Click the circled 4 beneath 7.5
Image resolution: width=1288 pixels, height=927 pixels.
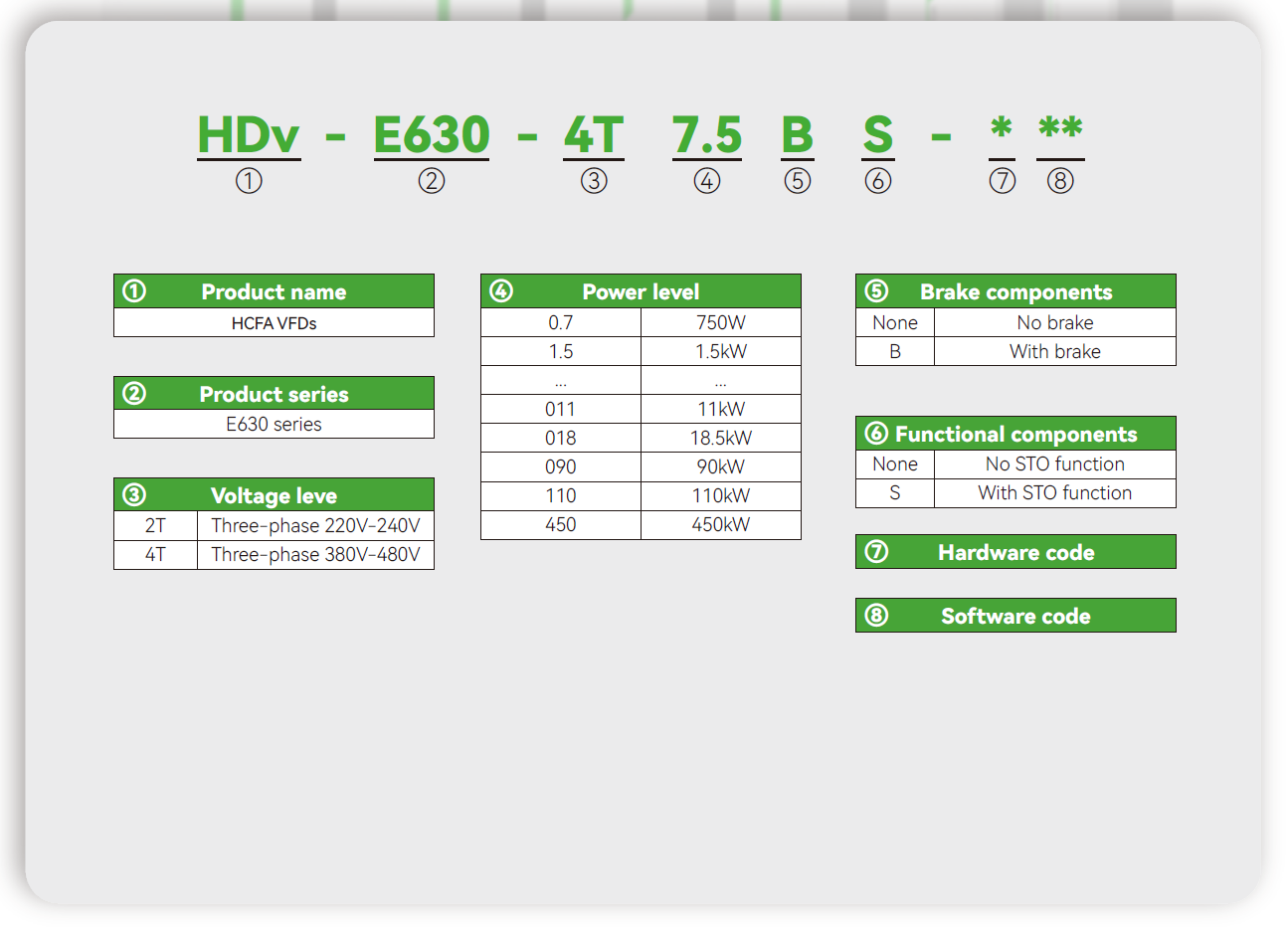pyautogui.click(x=706, y=181)
